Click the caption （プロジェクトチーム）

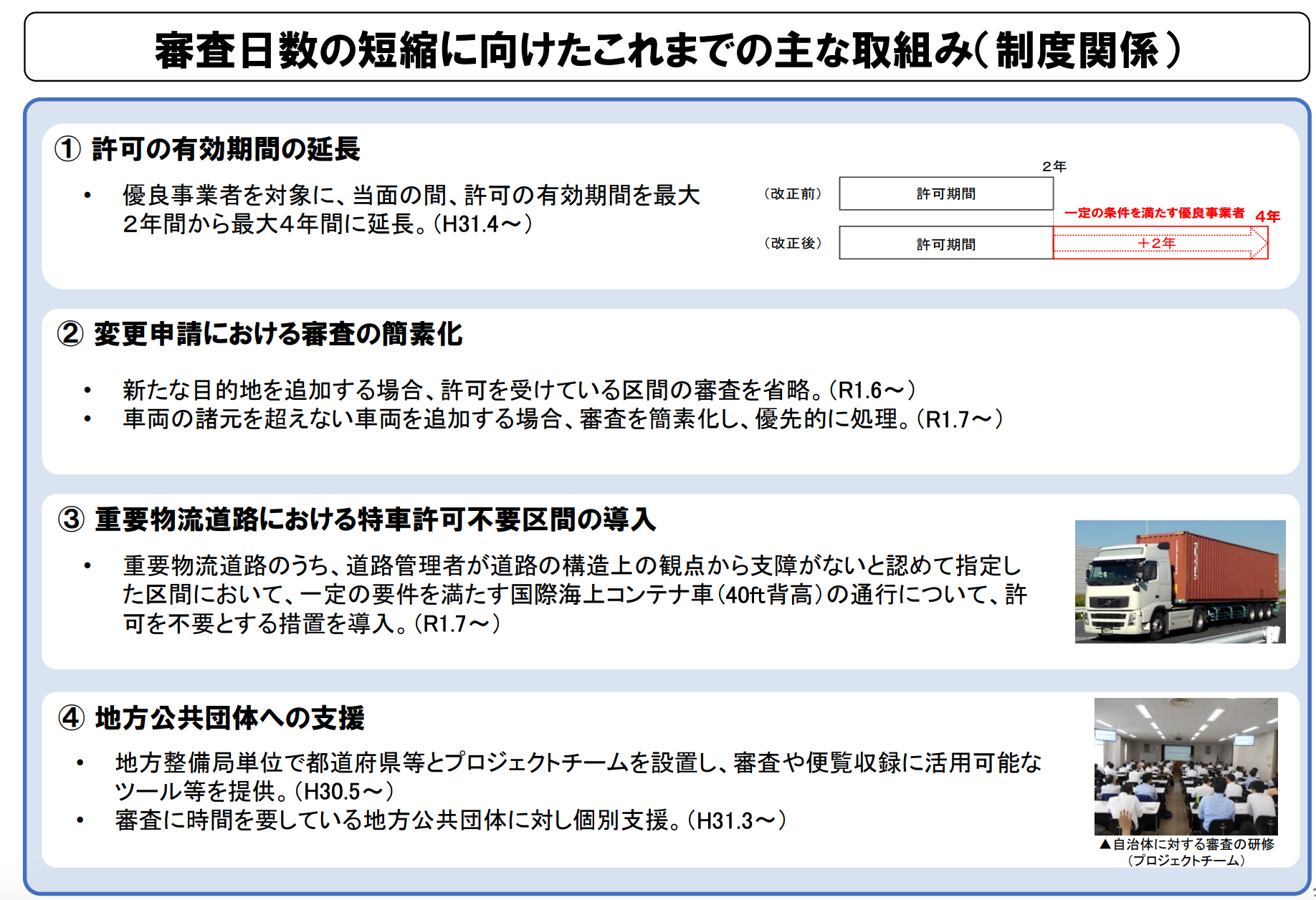click(1186, 860)
